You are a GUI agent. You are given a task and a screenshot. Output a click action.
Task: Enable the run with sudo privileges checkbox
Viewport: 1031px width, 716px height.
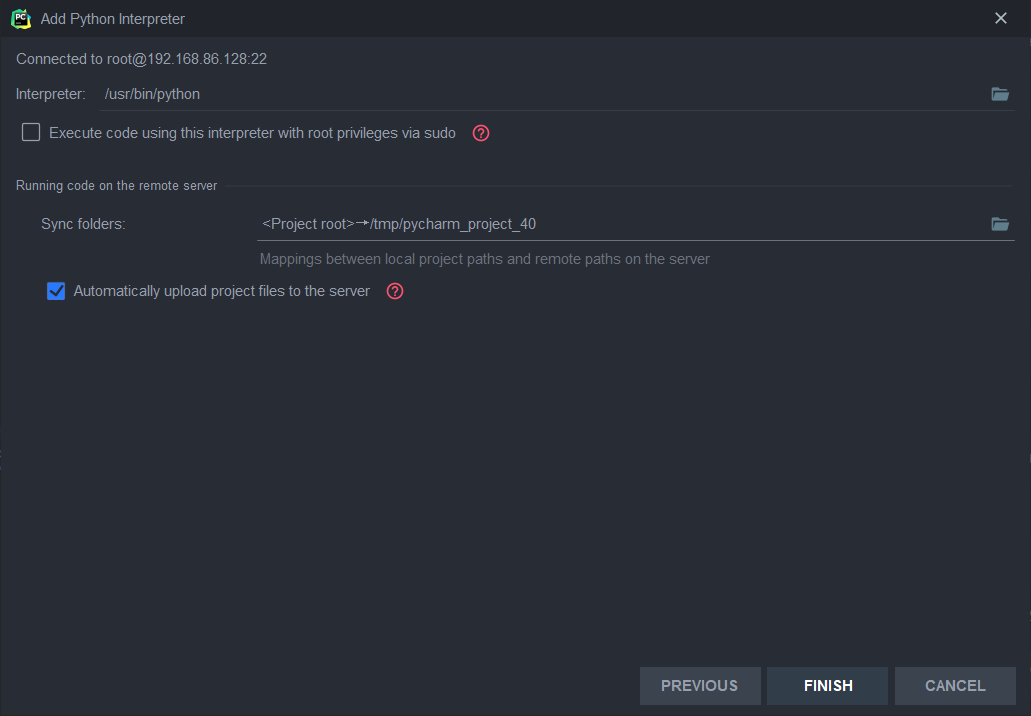click(31, 133)
